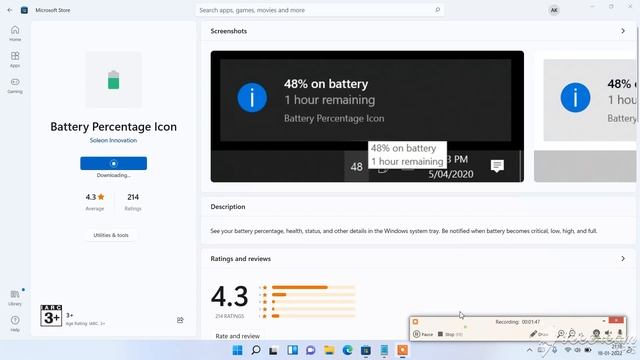Screen dimensions: 640x360
Task: Click the 4-star rating bar
Action: coord(313,295)
